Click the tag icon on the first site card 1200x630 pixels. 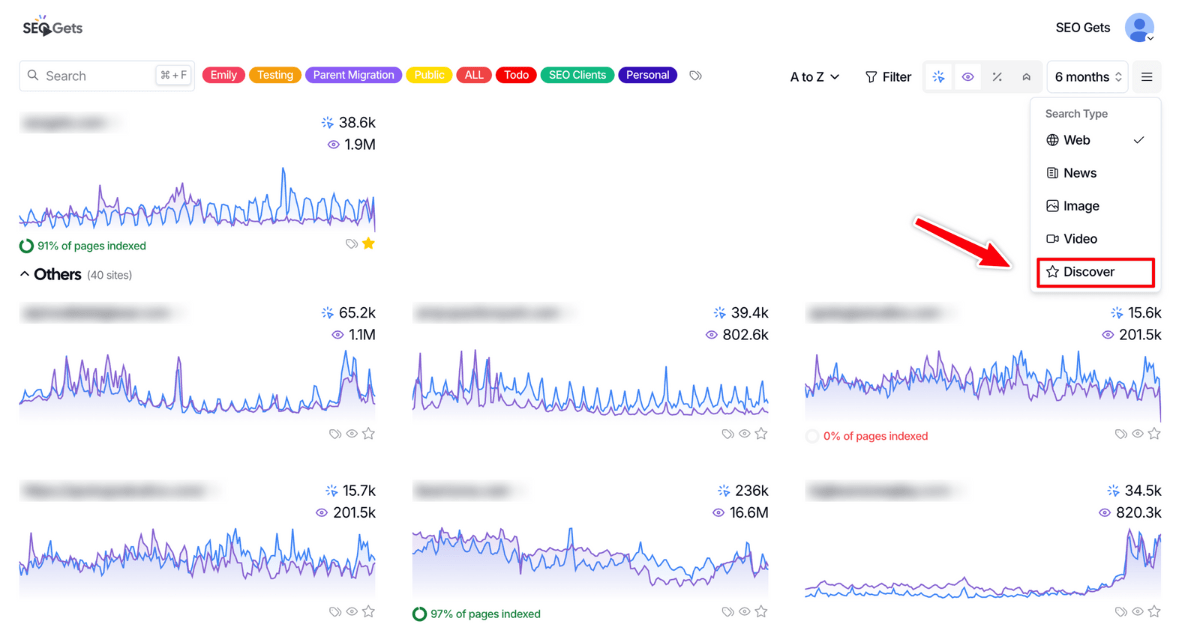350,243
